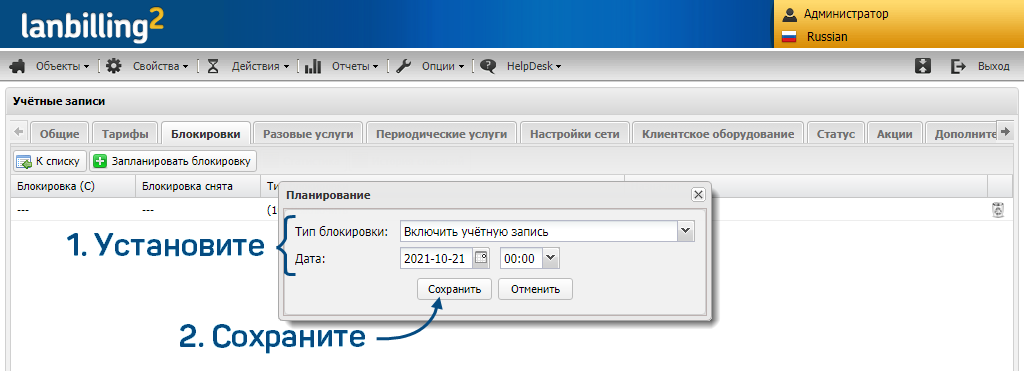Screen dimensions: 1024x371
Task: Click the Выход text link
Action: pyautogui.click(x=993, y=66)
